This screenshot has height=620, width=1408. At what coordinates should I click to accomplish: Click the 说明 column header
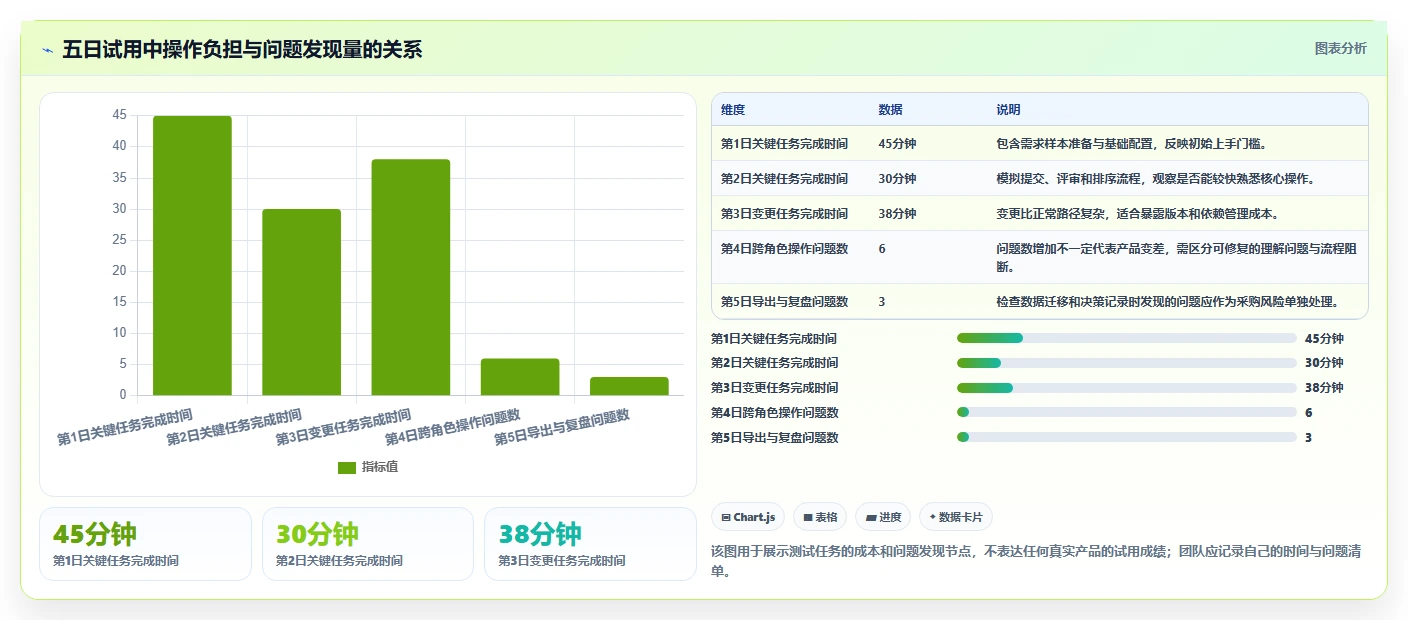click(1008, 110)
